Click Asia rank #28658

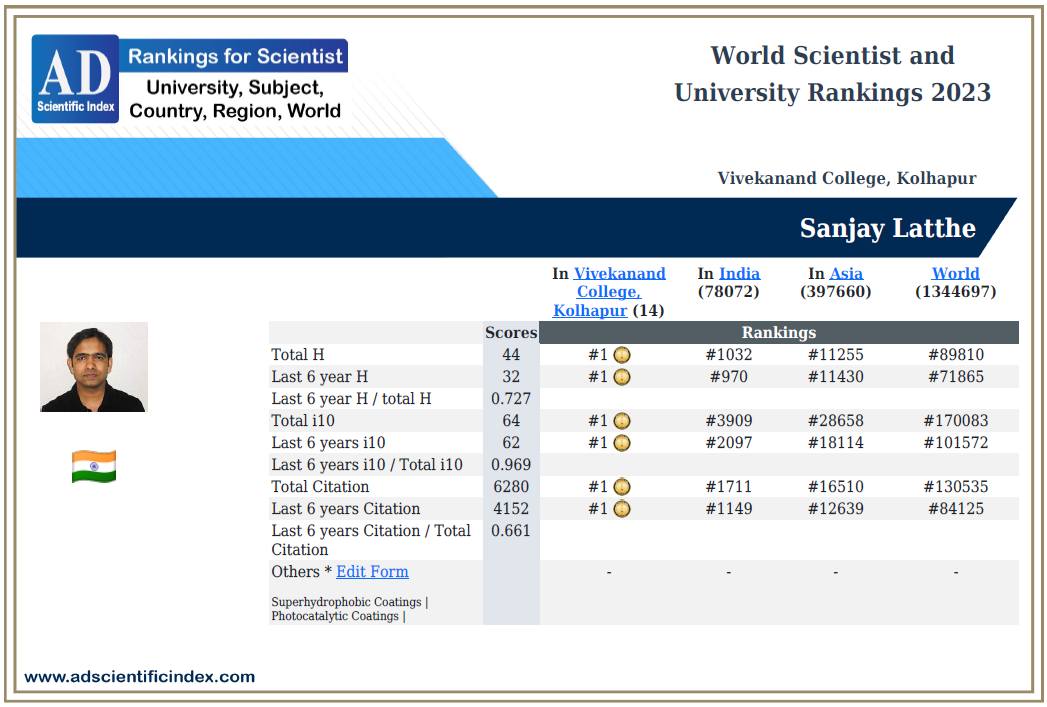pyautogui.click(x=835, y=421)
